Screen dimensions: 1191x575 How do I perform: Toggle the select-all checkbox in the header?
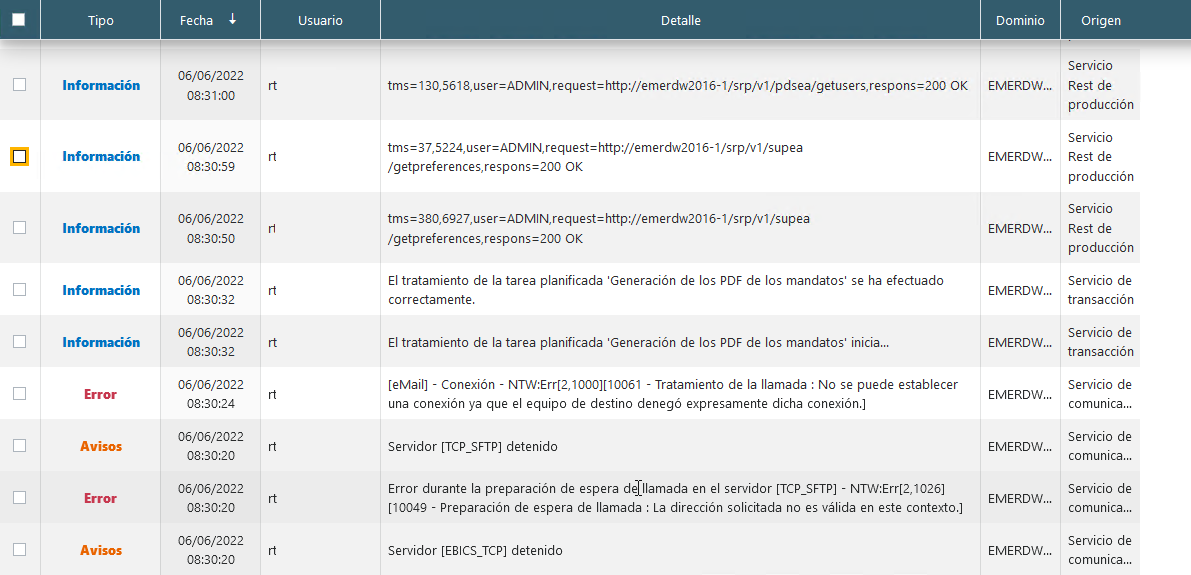[19, 20]
